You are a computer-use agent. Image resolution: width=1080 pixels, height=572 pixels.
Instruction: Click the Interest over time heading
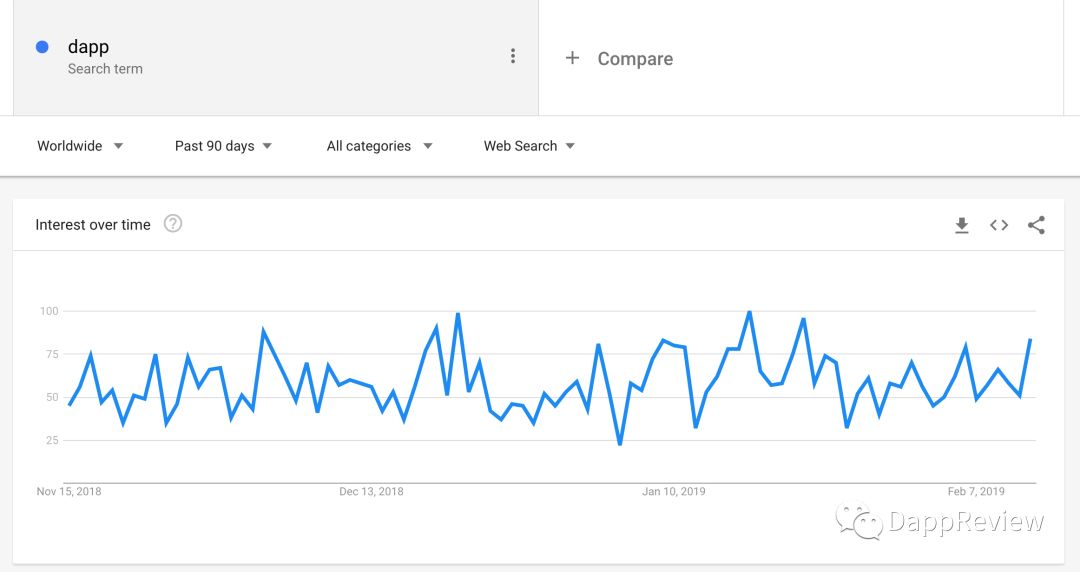[x=93, y=225]
